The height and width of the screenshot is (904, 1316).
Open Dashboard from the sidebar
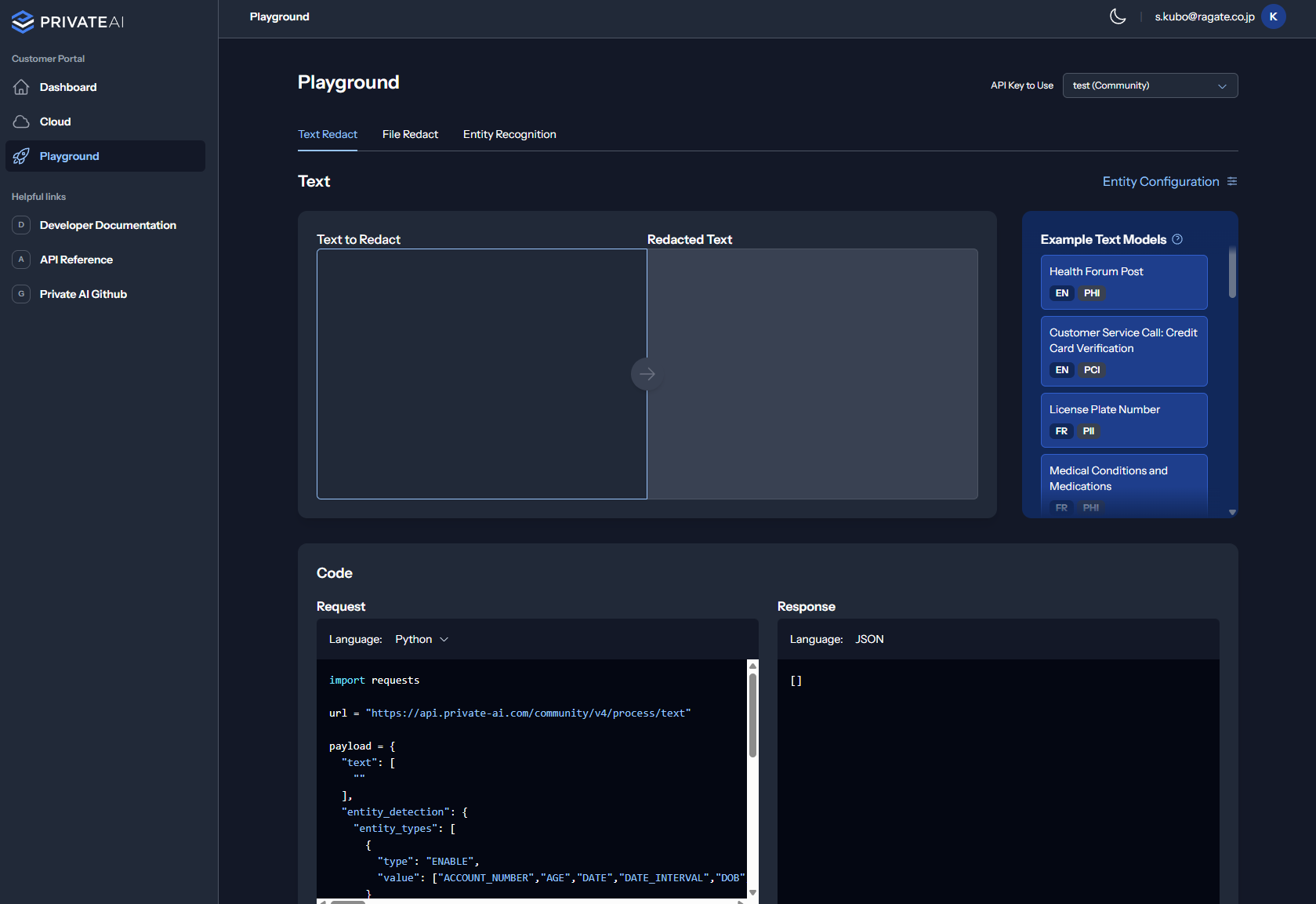[x=105, y=87]
